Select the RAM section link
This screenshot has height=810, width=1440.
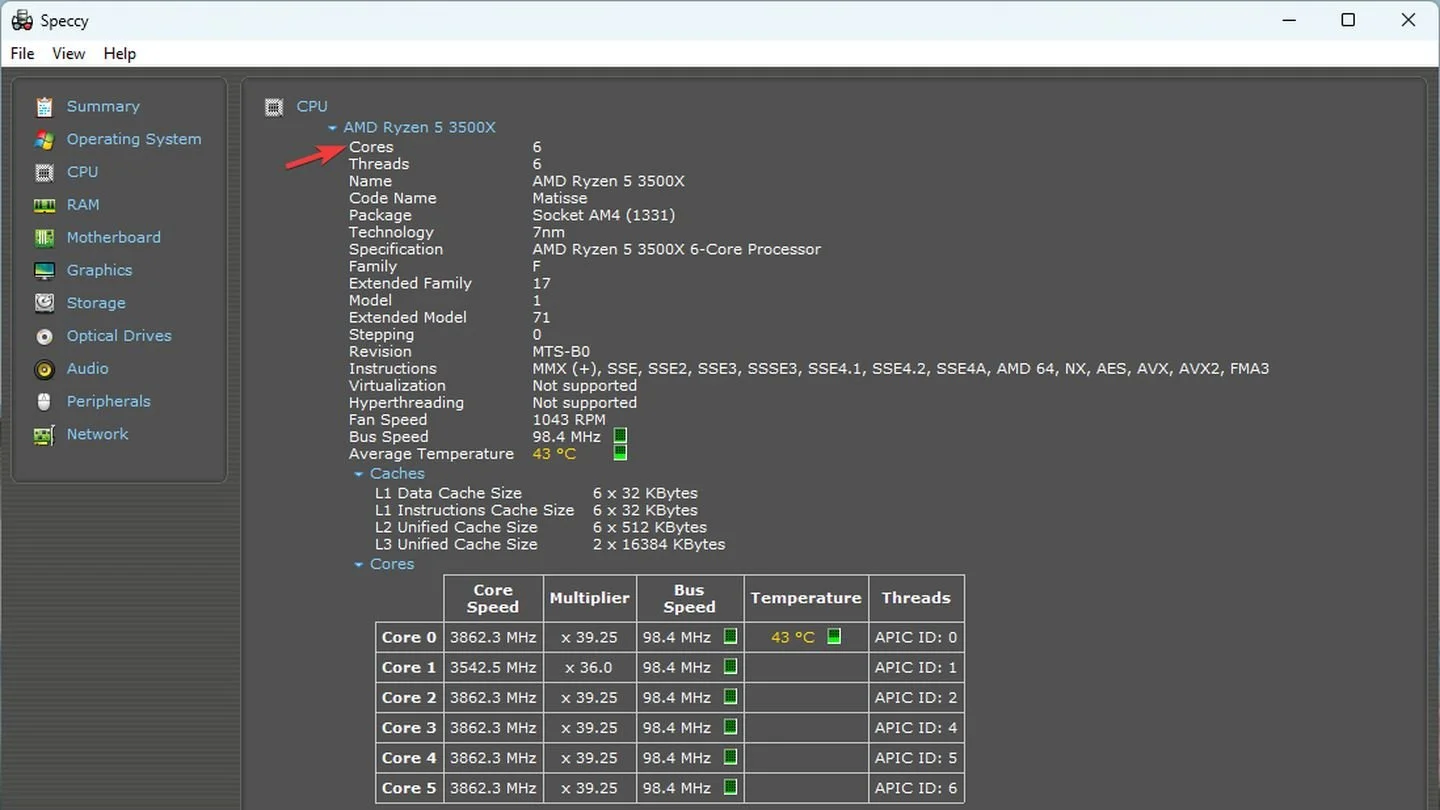(83, 204)
